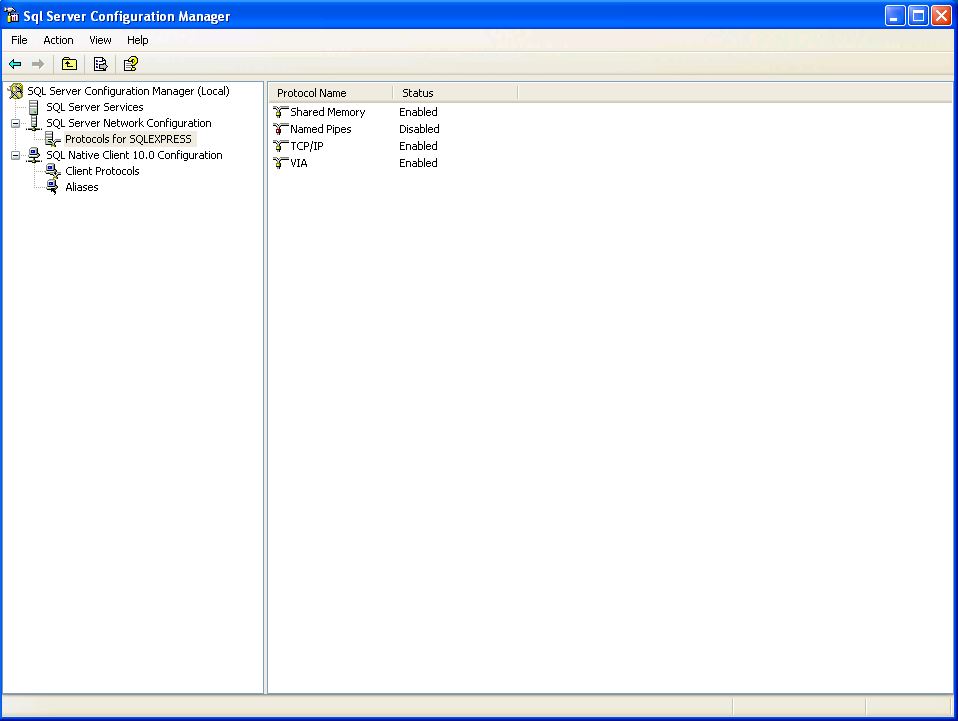Select the root SQL Server Configuration Manager (Local) node

[128, 91]
